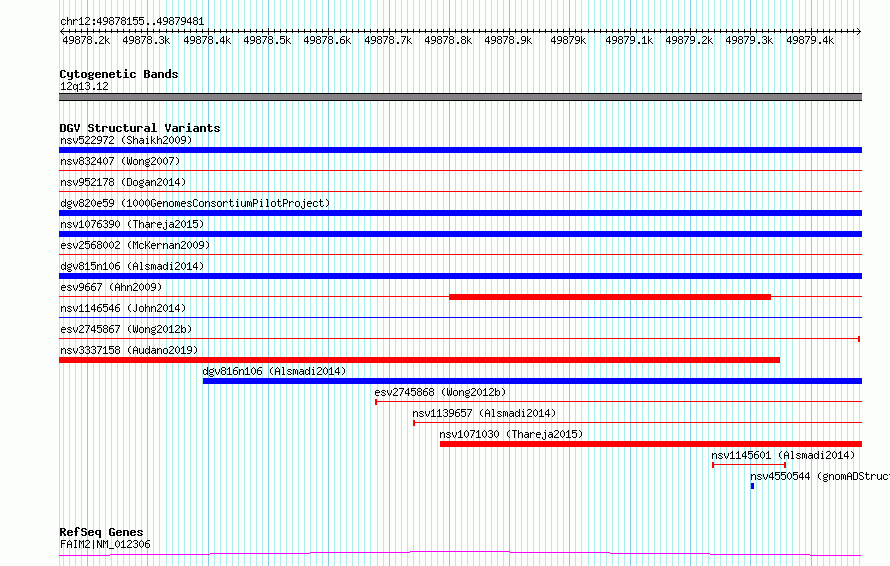Select the red bar of nsv3337158
This screenshot has height=566, width=890.
(x=419, y=360)
